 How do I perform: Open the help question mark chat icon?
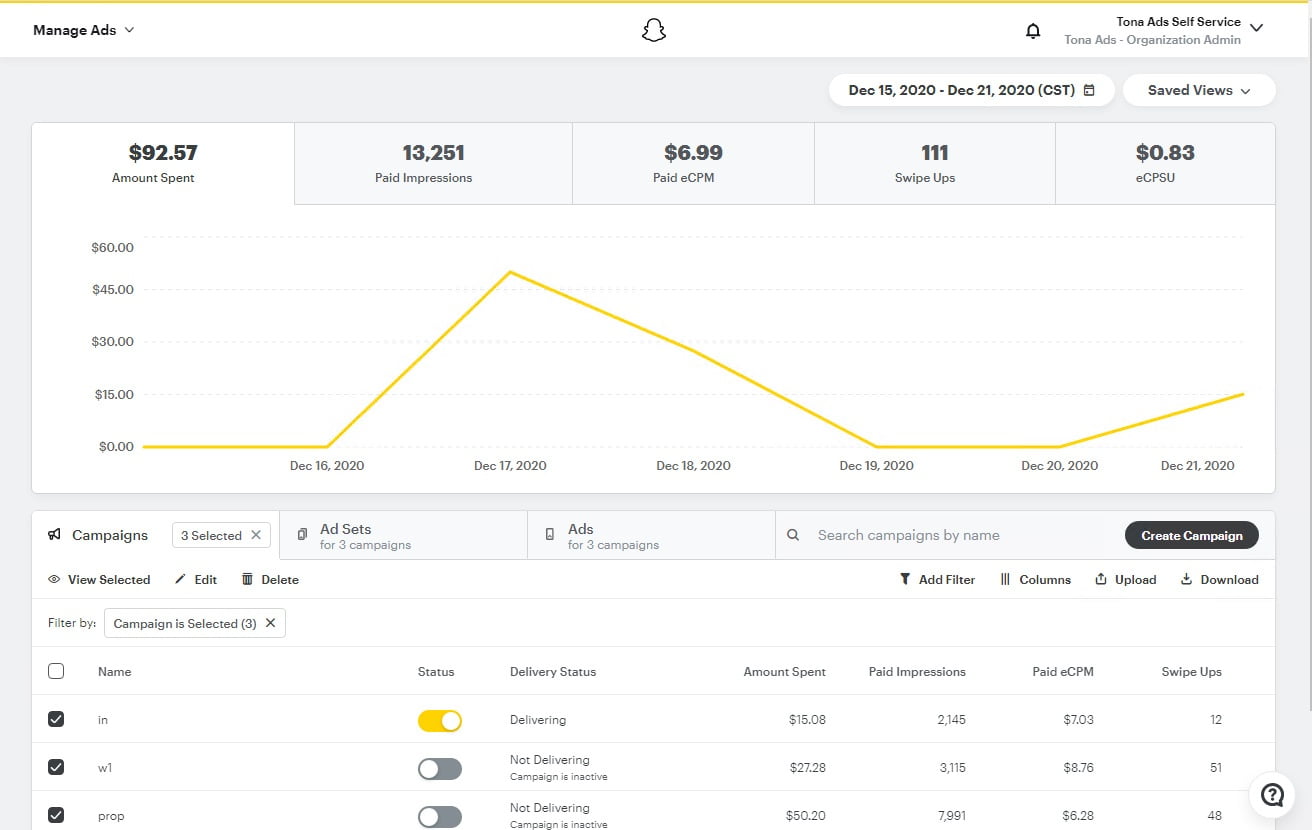click(x=1271, y=795)
